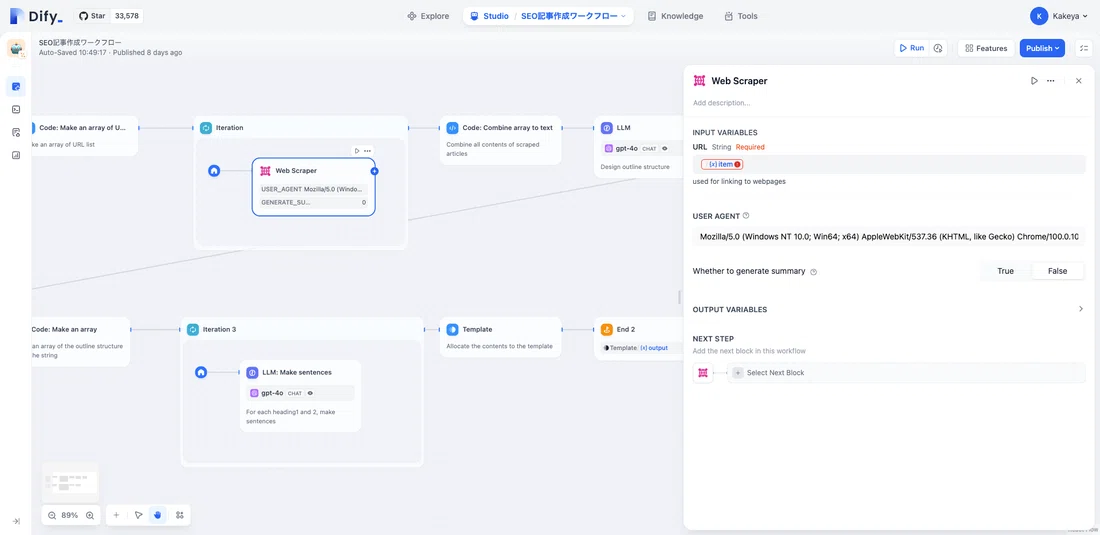The image size is (1100, 535).
Task: Set generate summary to False
Action: pos(1057,271)
